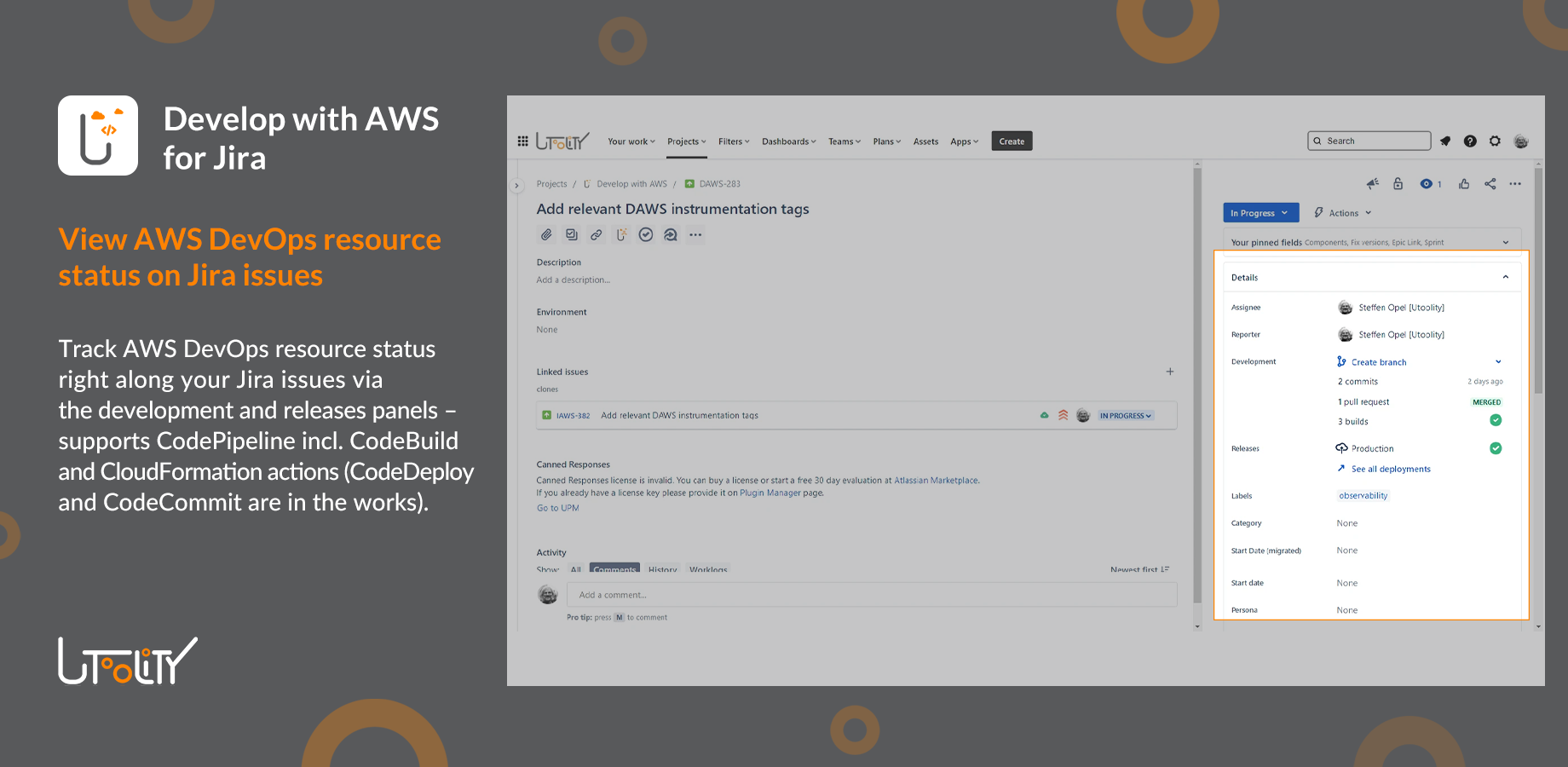This screenshot has height=767, width=1568.
Task: Click the Go to UPM link
Action: coord(557,508)
